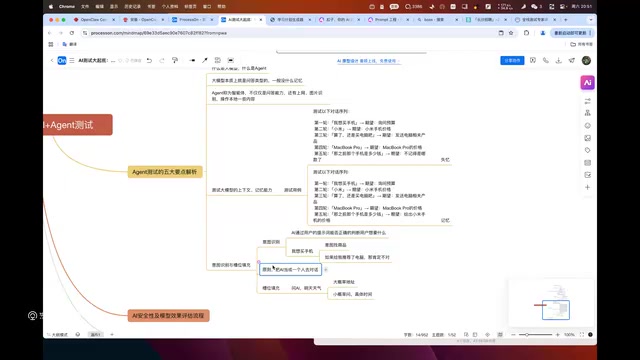Zoom out with the minus button
The height and width of the screenshot is (360, 640).
click(x=513, y=334)
